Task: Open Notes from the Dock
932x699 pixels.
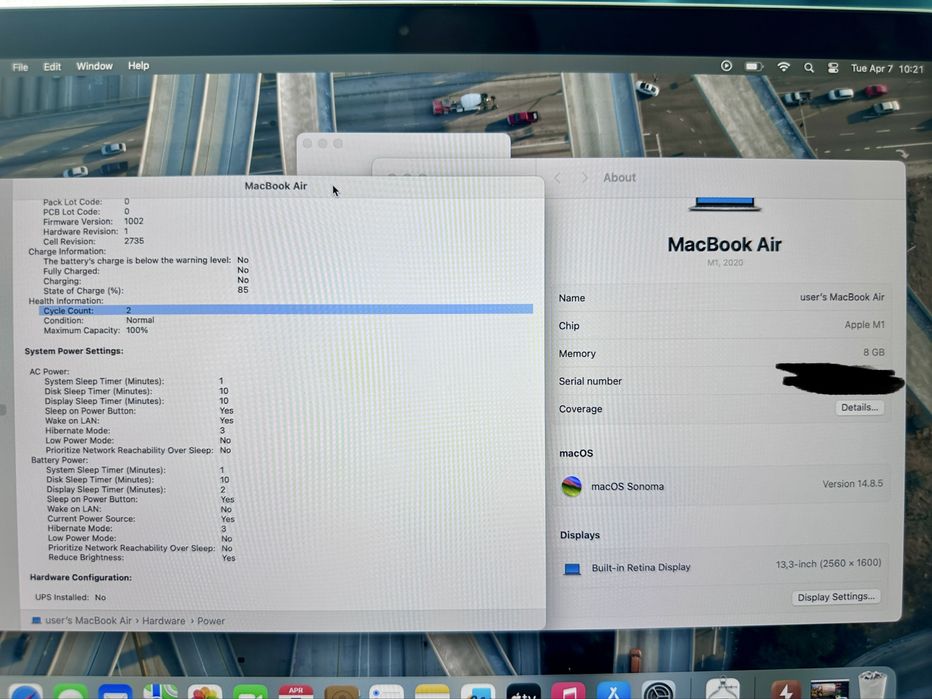Action: point(432,692)
